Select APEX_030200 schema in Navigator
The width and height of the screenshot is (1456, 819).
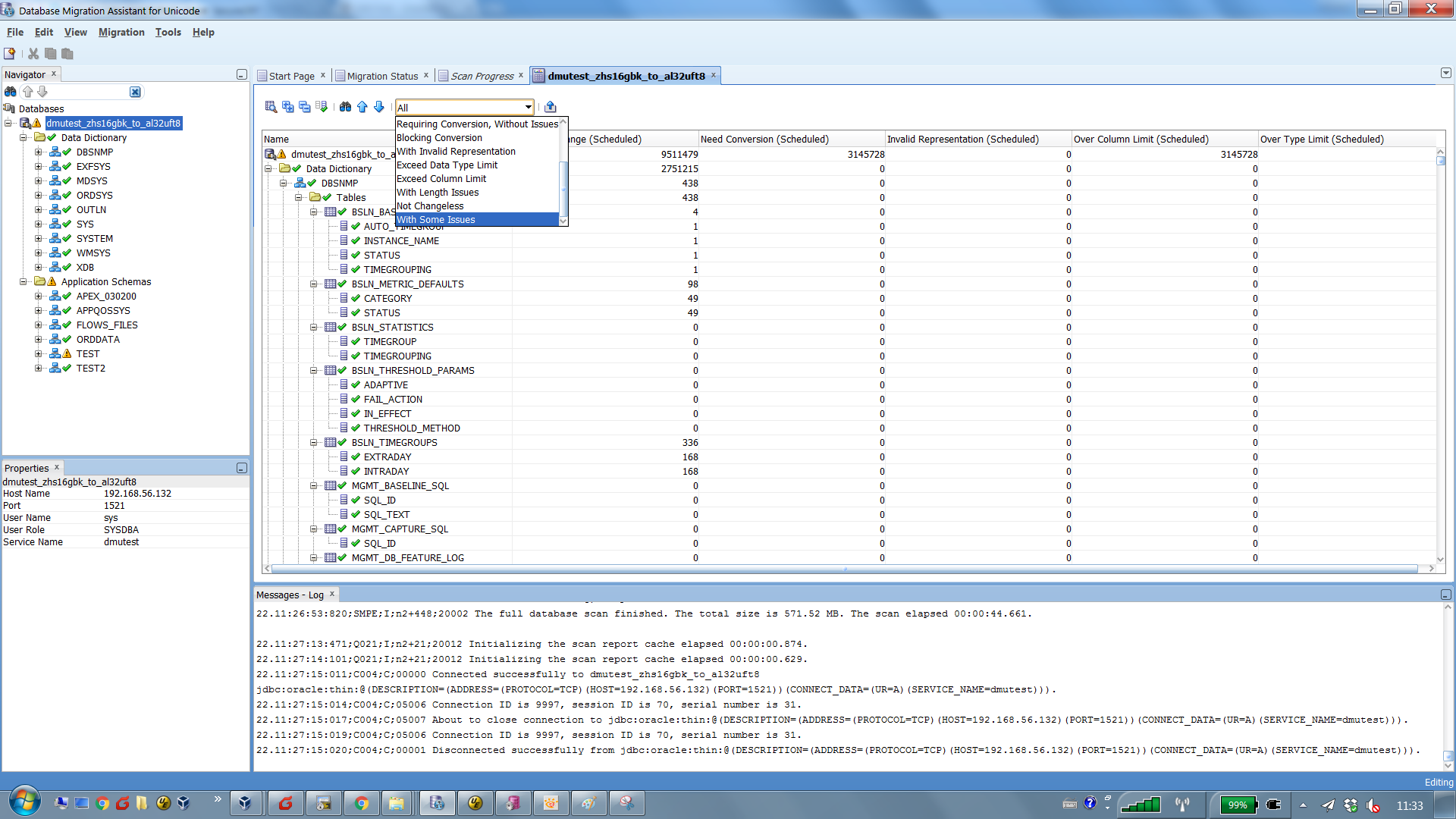[106, 297]
